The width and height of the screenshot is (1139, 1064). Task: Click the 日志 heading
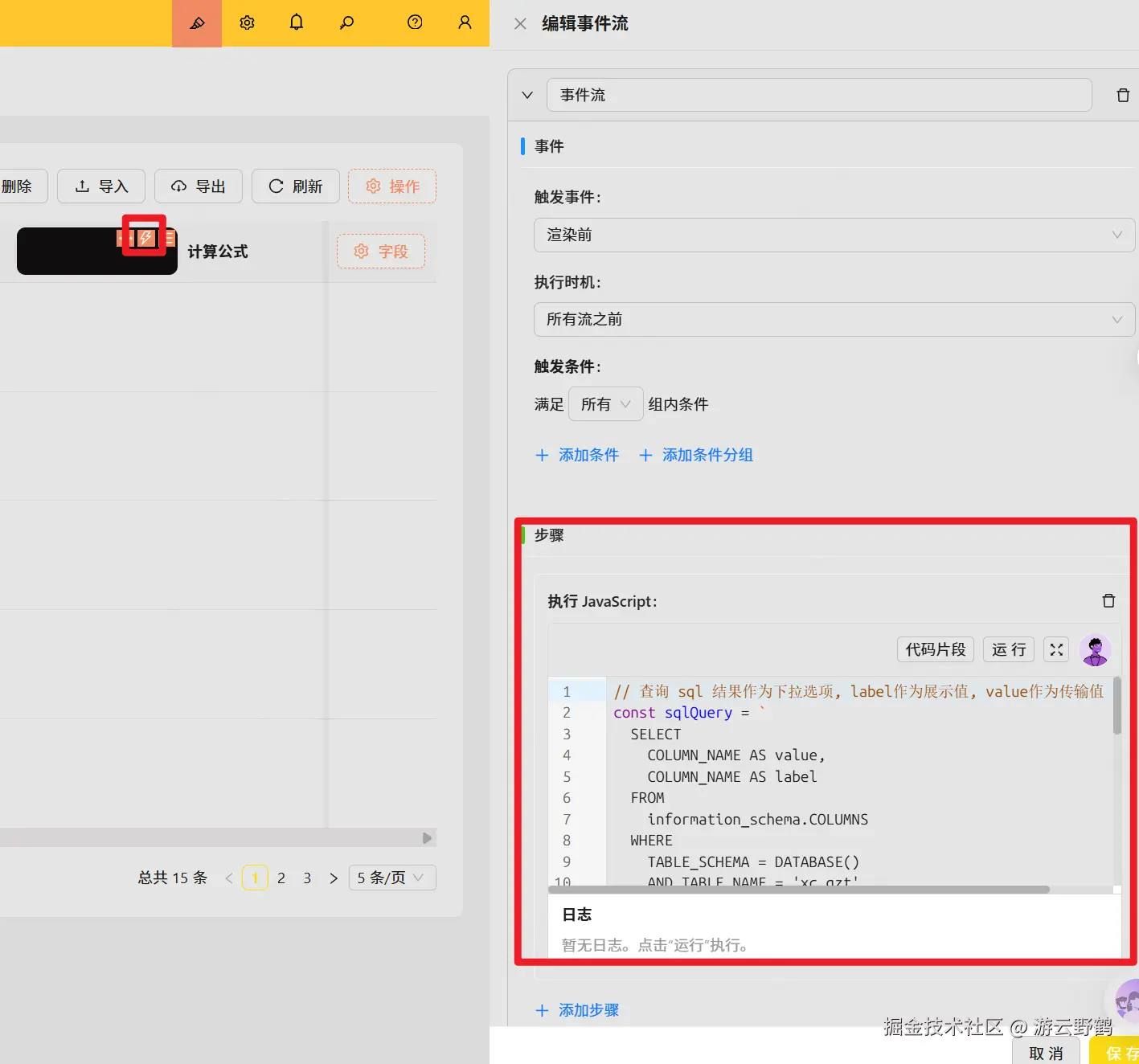pyautogui.click(x=577, y=915)
